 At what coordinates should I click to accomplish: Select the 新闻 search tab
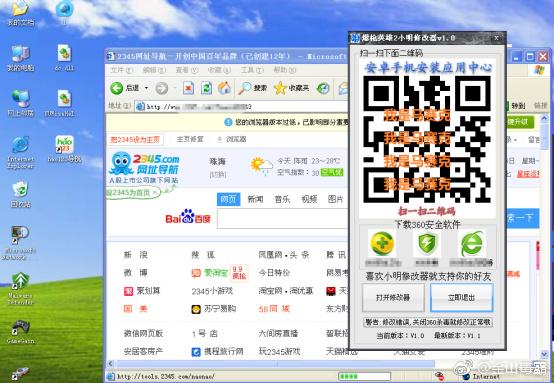255,199
